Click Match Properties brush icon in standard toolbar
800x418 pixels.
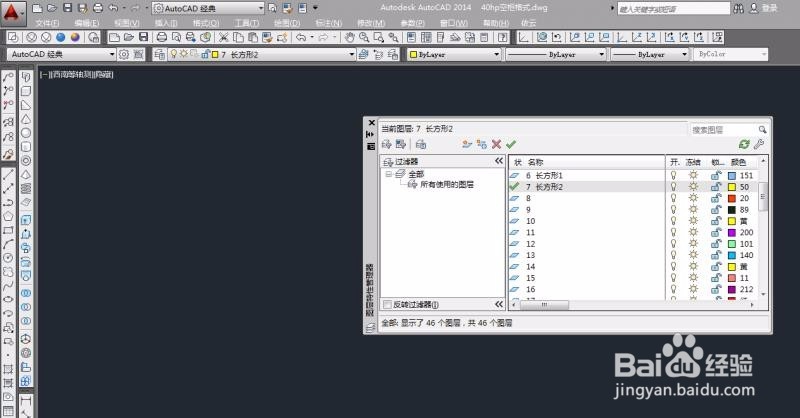click(x=267, y=37)
